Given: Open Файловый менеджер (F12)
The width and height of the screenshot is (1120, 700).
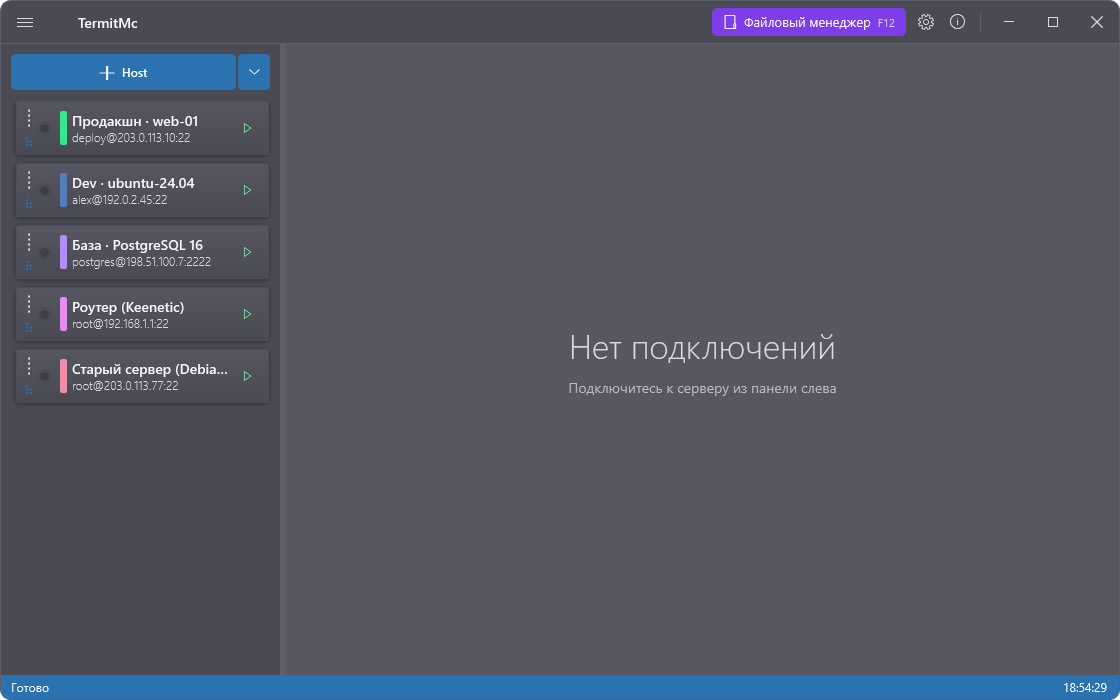Looking at the screenshot, I should point(809,22).
